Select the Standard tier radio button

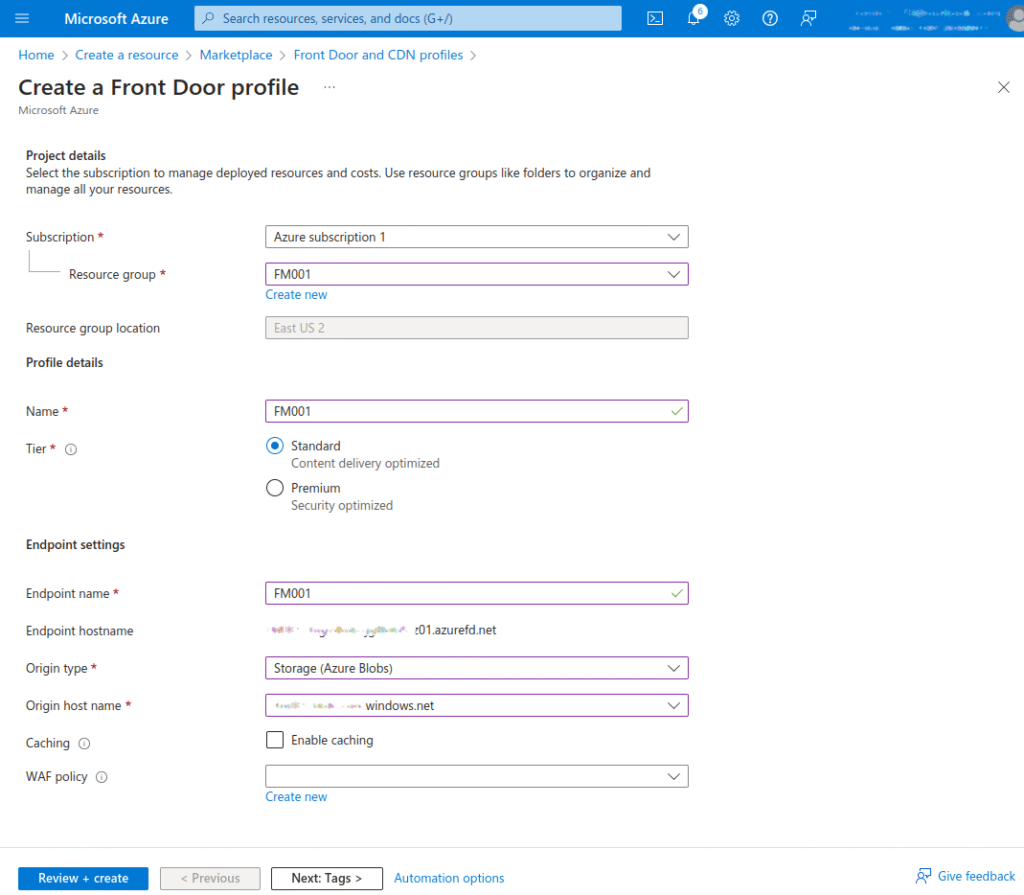pyautogui.click(x=275, y=446)
